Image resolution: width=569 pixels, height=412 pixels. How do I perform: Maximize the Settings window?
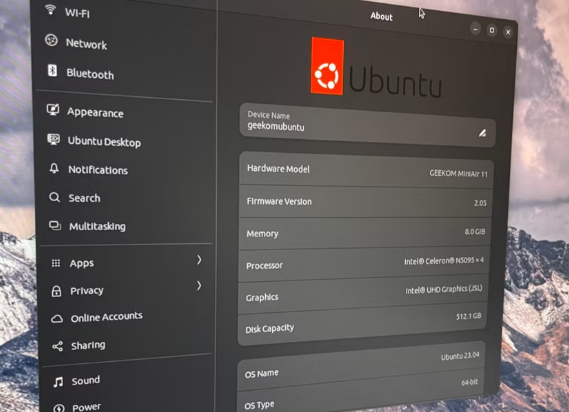coord(492,30)
